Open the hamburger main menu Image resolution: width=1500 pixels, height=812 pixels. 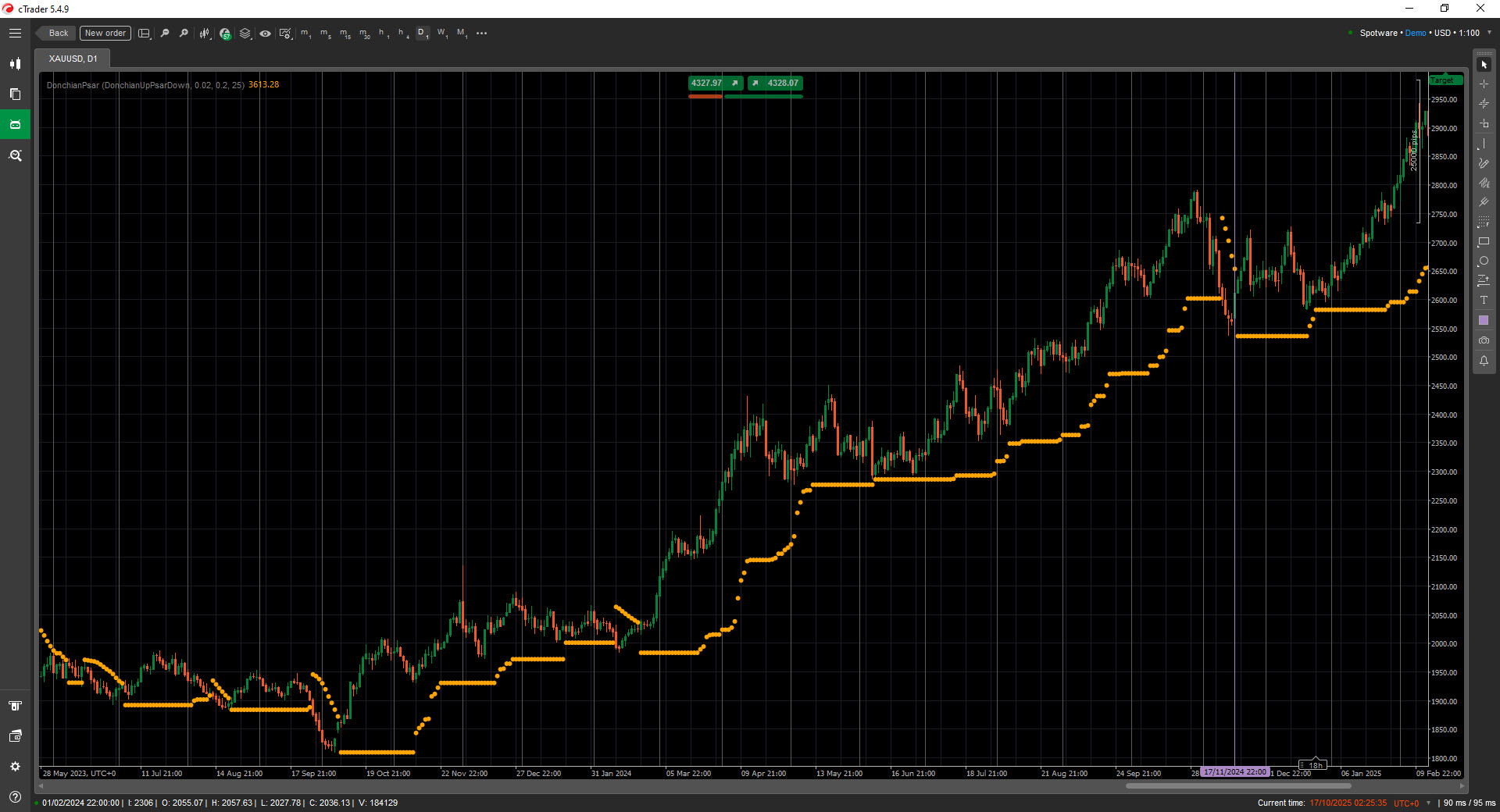coord(15,33)
